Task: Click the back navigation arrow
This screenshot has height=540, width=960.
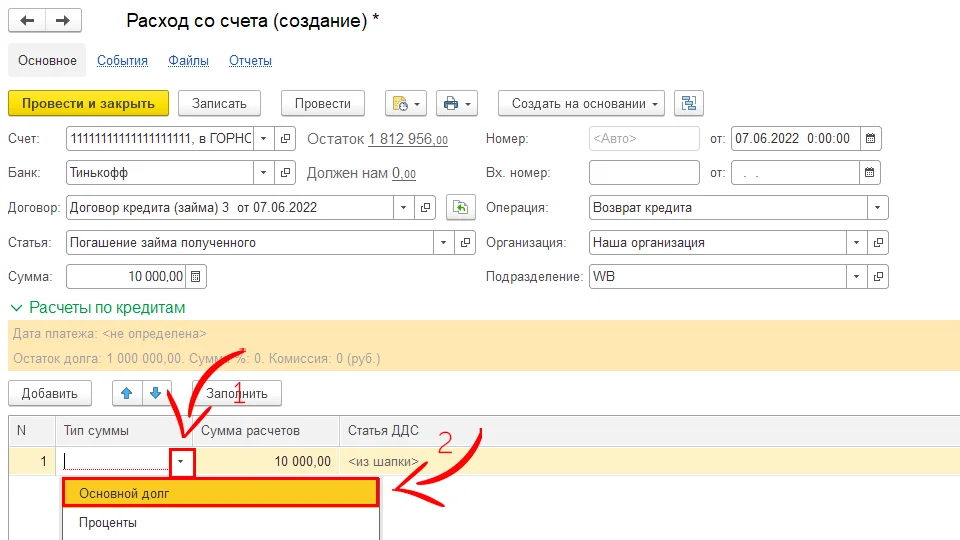Action: click(x=27, y=21)
